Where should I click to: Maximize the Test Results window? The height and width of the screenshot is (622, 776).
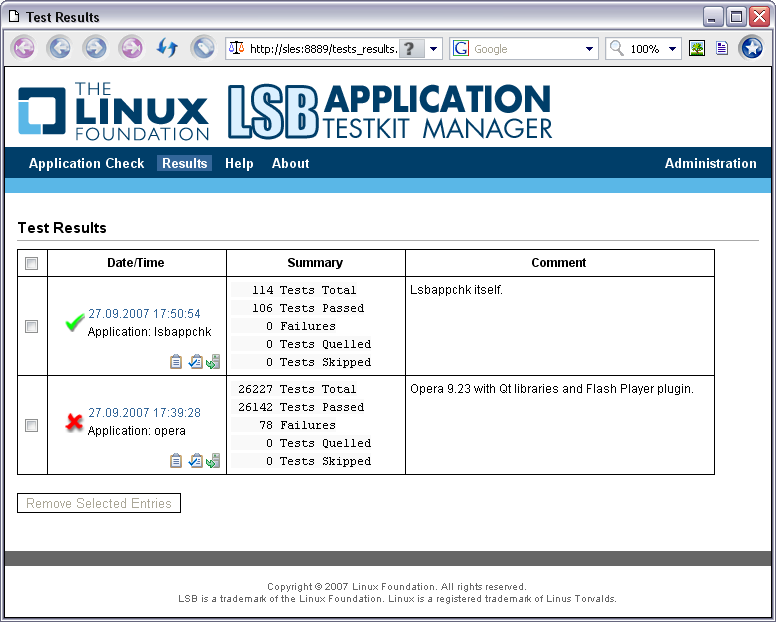[736, 16]
